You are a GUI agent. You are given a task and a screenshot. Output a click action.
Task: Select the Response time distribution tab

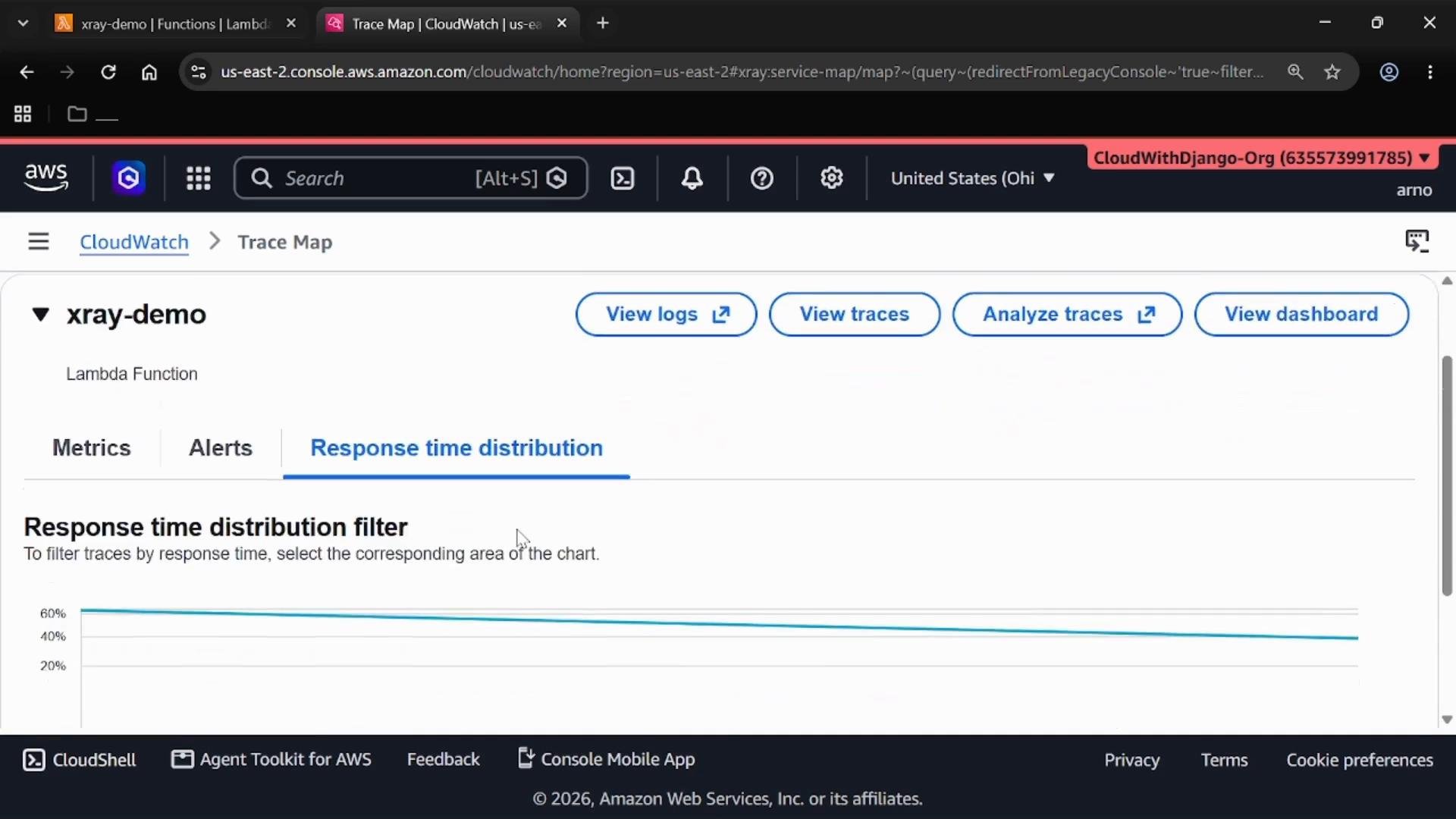[x=457, y=448]
